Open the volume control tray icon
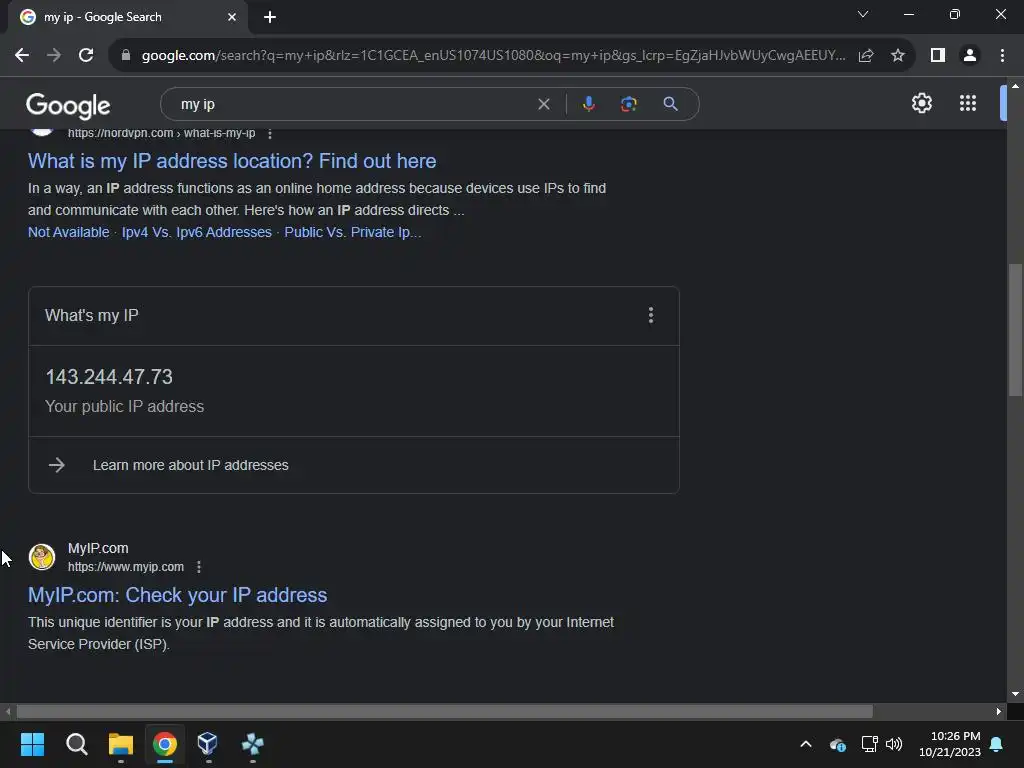1024x768 pixels. [894, 744]
